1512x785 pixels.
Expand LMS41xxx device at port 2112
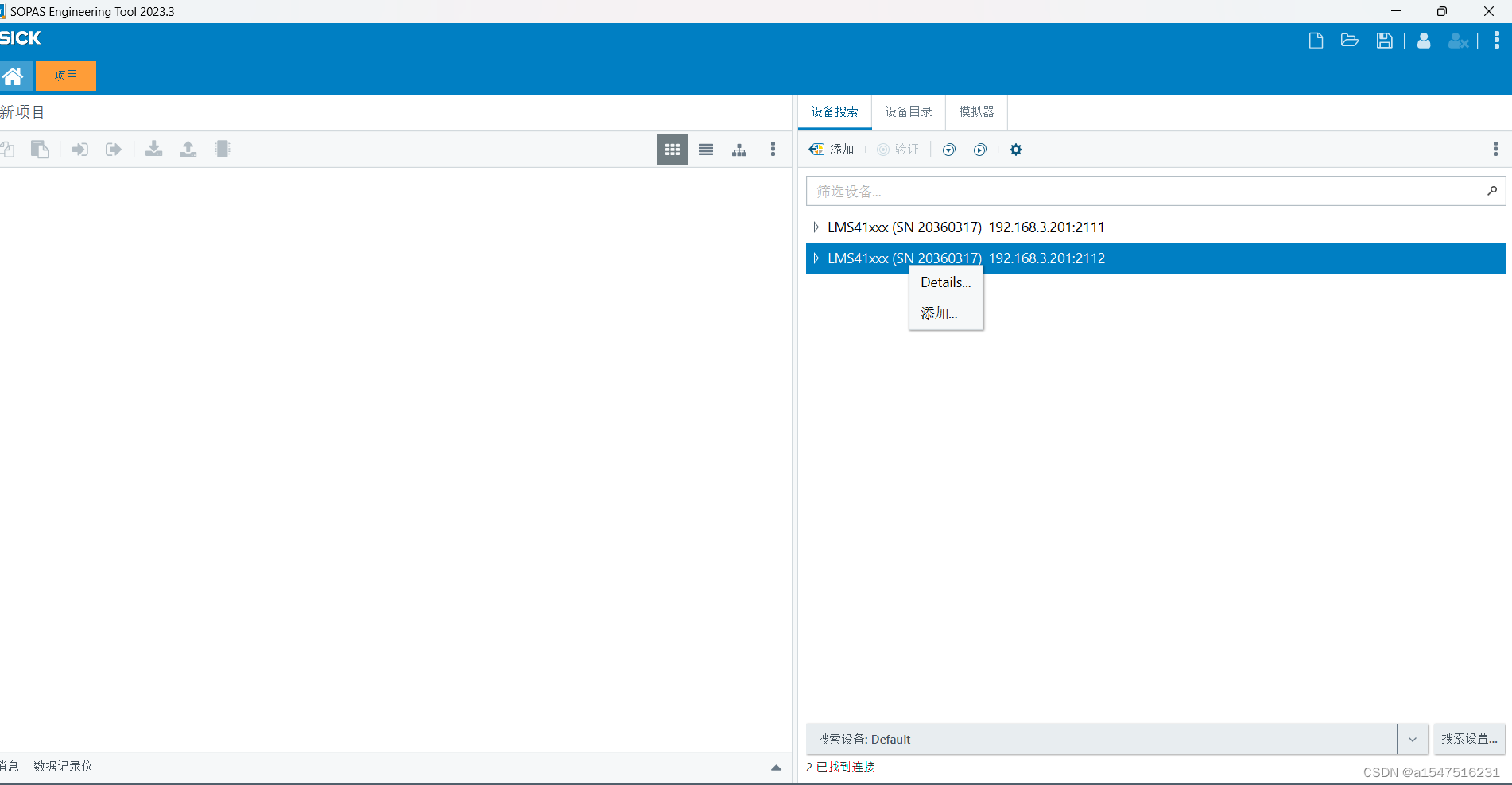[816, 258]
